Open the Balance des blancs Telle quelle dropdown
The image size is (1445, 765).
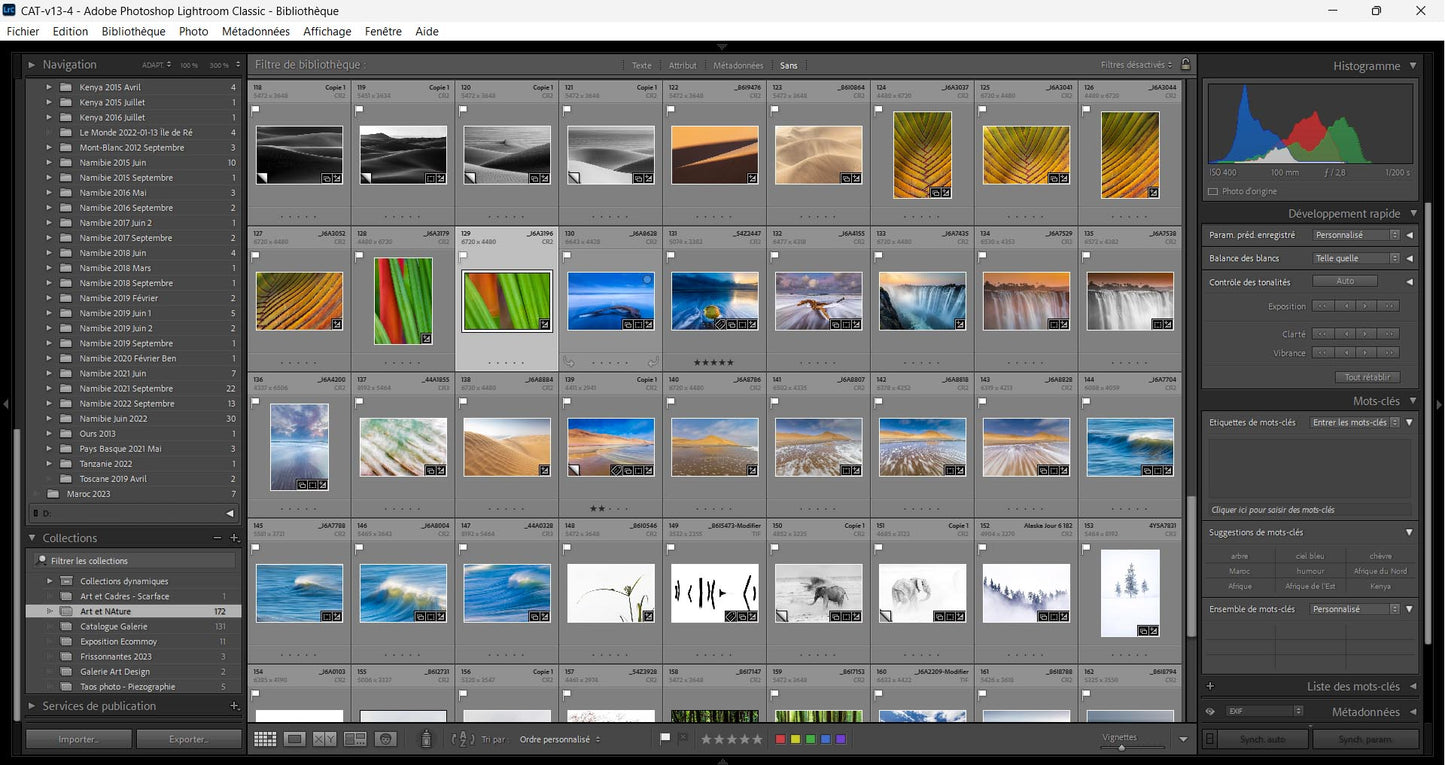pyautogui.click(x=1356, y=258)
